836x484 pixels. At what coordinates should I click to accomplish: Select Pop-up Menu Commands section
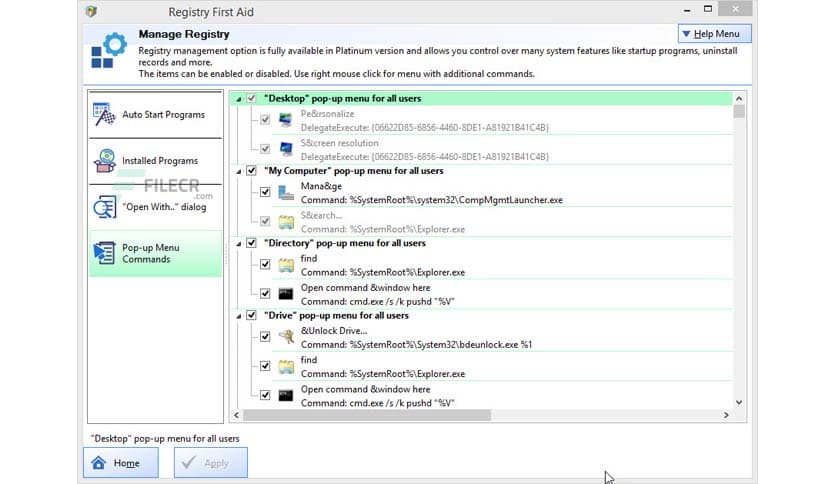pos(155,254)
